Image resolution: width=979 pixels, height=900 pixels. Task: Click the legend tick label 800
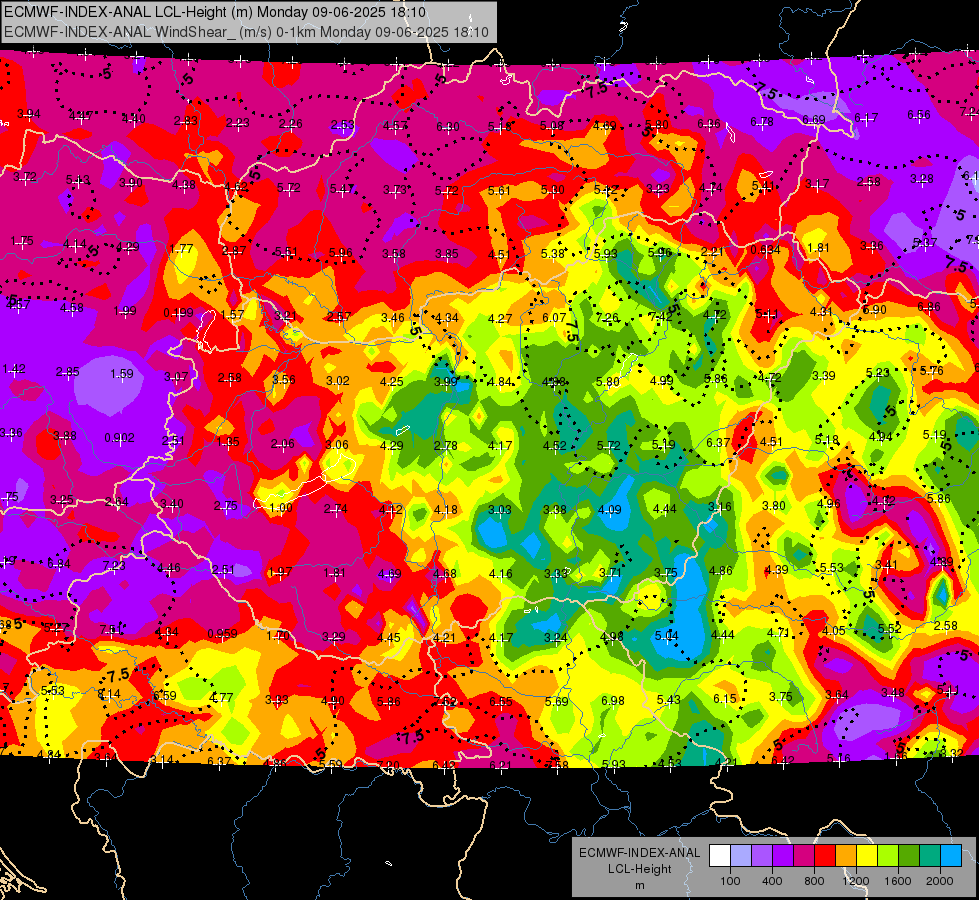pyautogui.click(x=814, y=881)
